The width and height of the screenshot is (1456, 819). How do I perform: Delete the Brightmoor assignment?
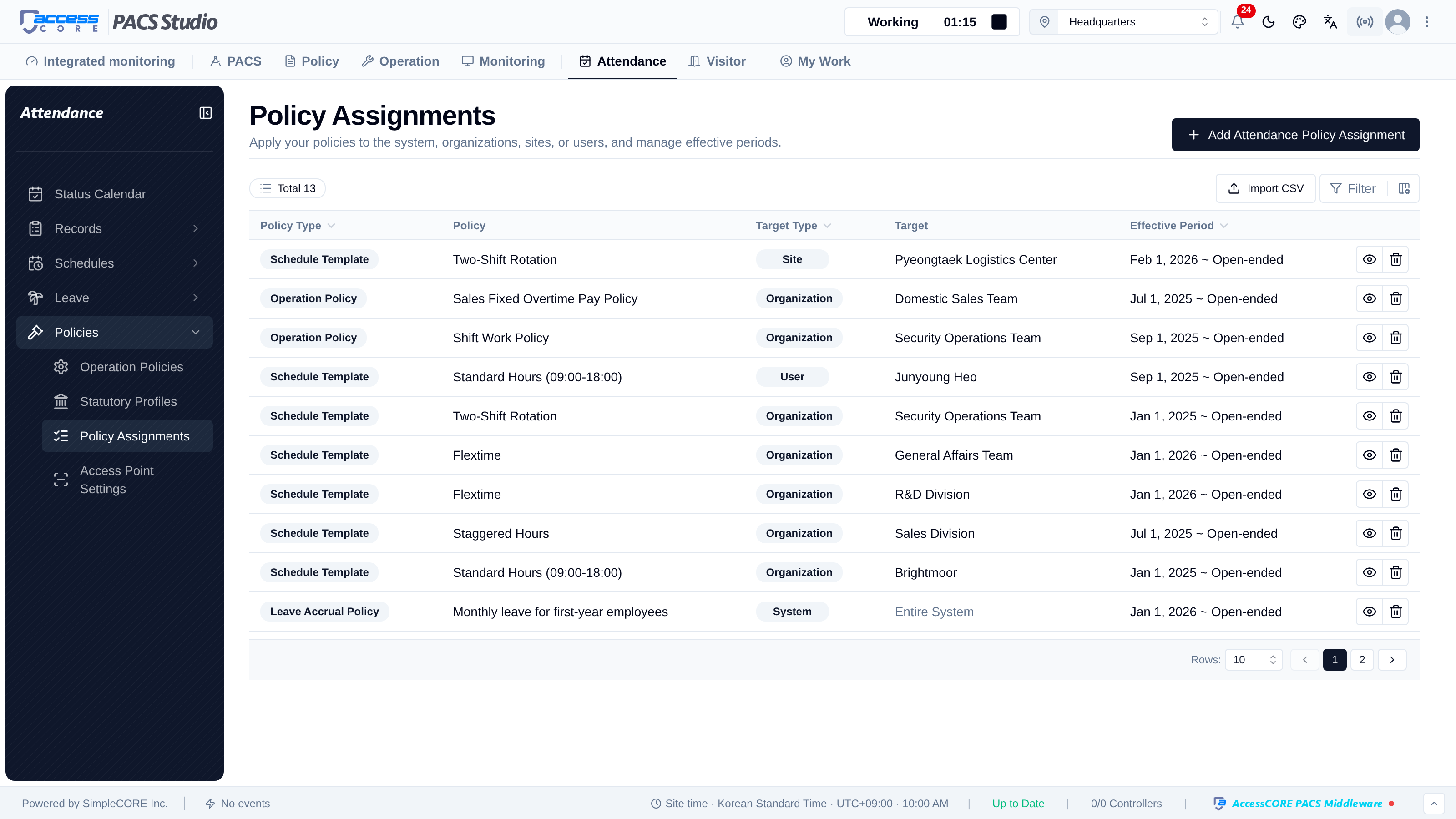[x=1395, y=572]
